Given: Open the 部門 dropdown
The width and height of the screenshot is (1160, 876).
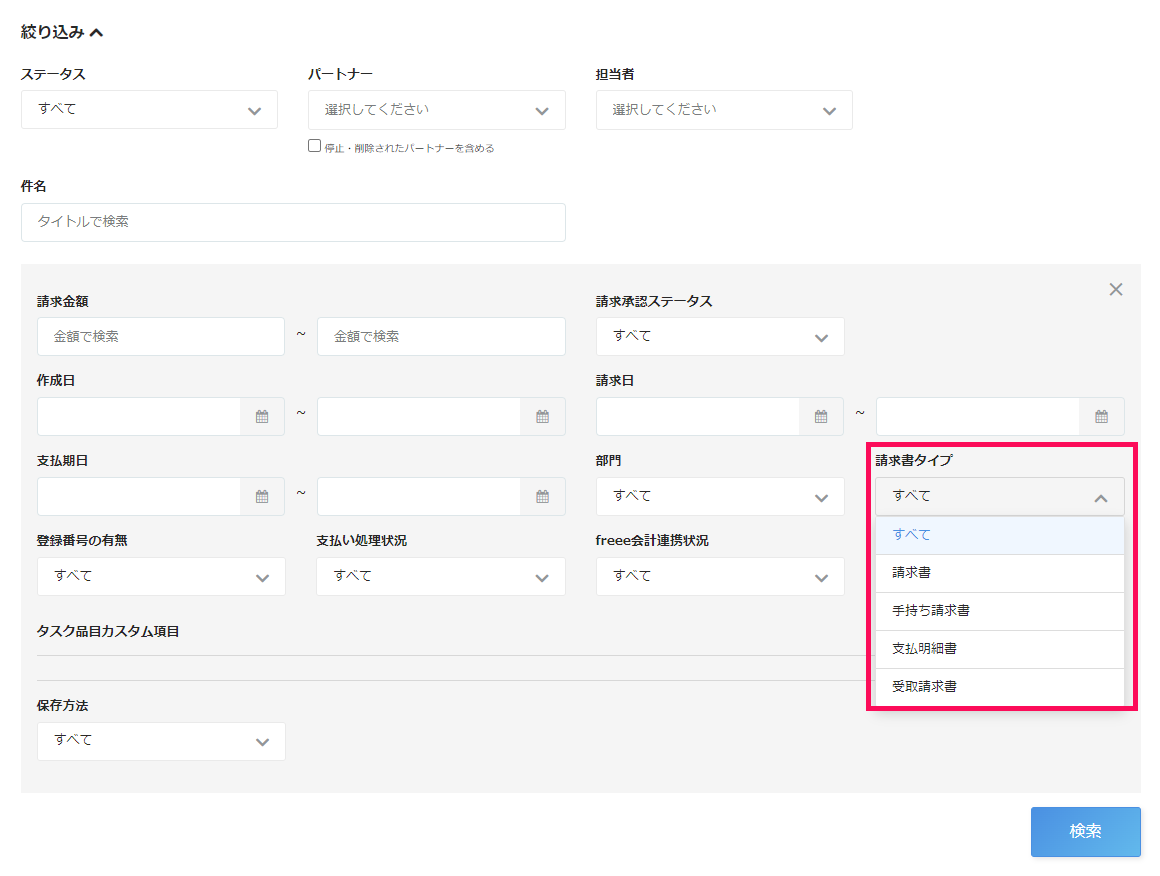Looking at the screenshot, I should 720,496.
